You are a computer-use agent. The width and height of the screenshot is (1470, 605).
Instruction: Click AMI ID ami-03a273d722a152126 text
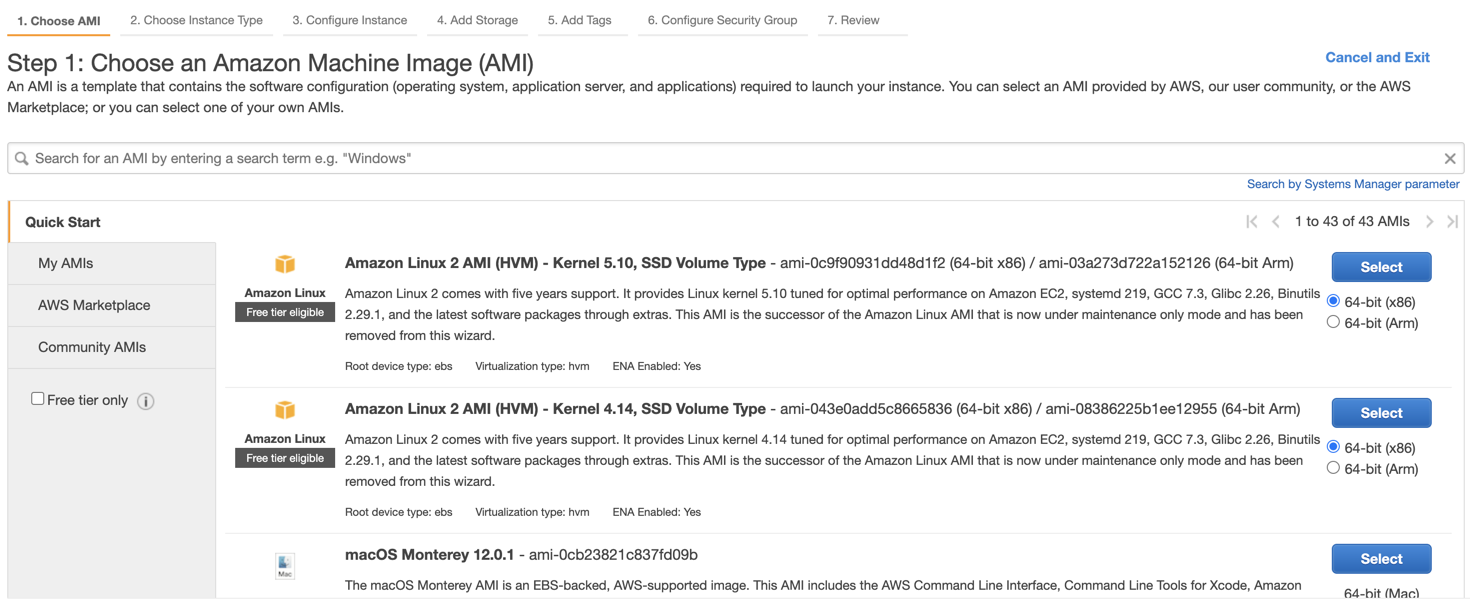point(1125,263)
